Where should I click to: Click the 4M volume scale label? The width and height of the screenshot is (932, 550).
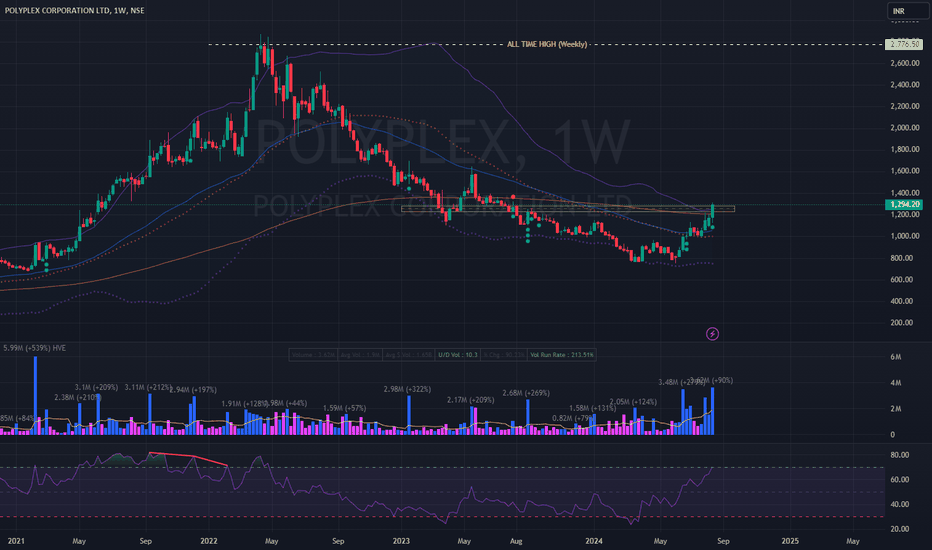click(x=896, y=383)
